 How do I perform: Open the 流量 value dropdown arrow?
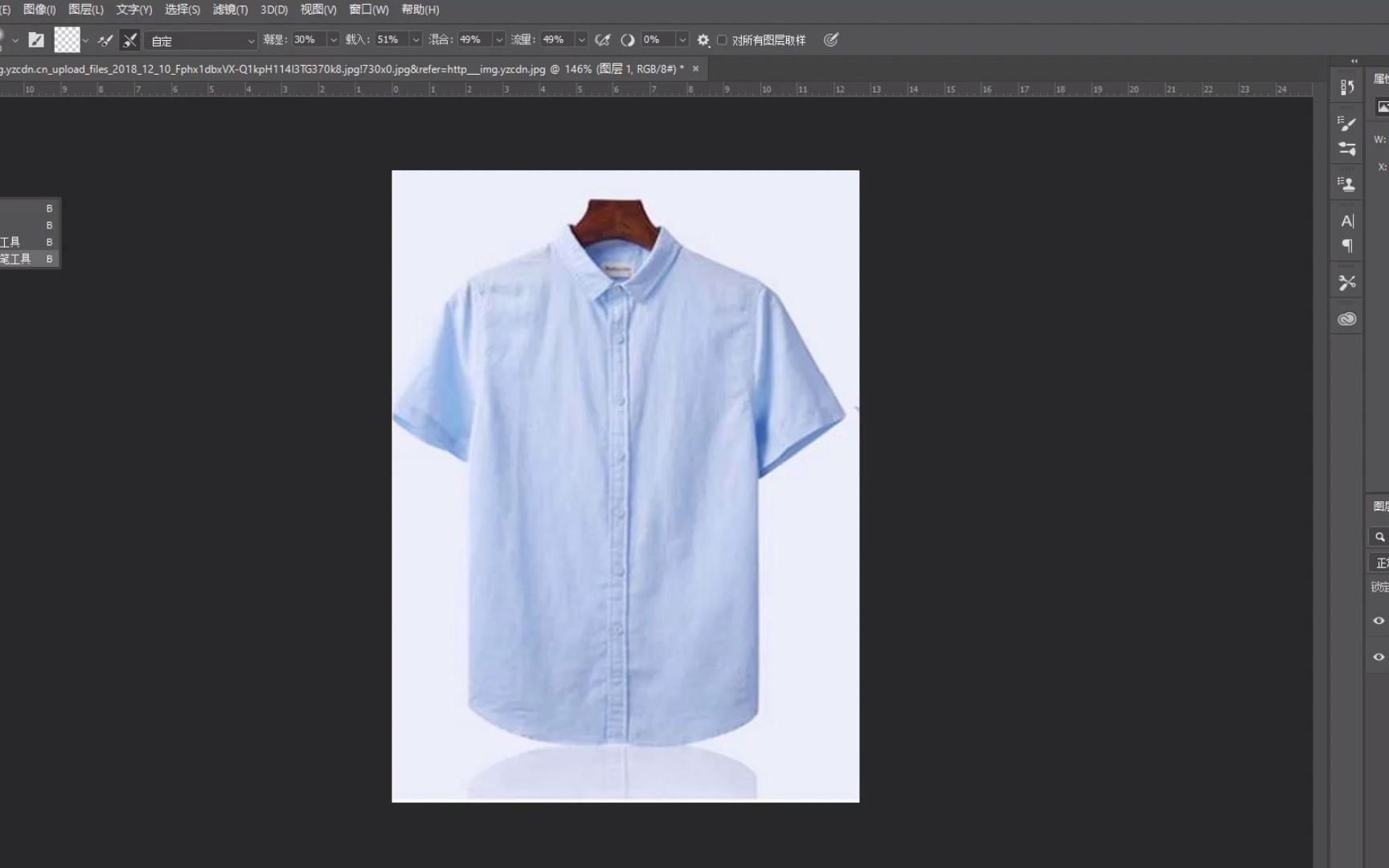pyautogui.click(x=581, y=39)
